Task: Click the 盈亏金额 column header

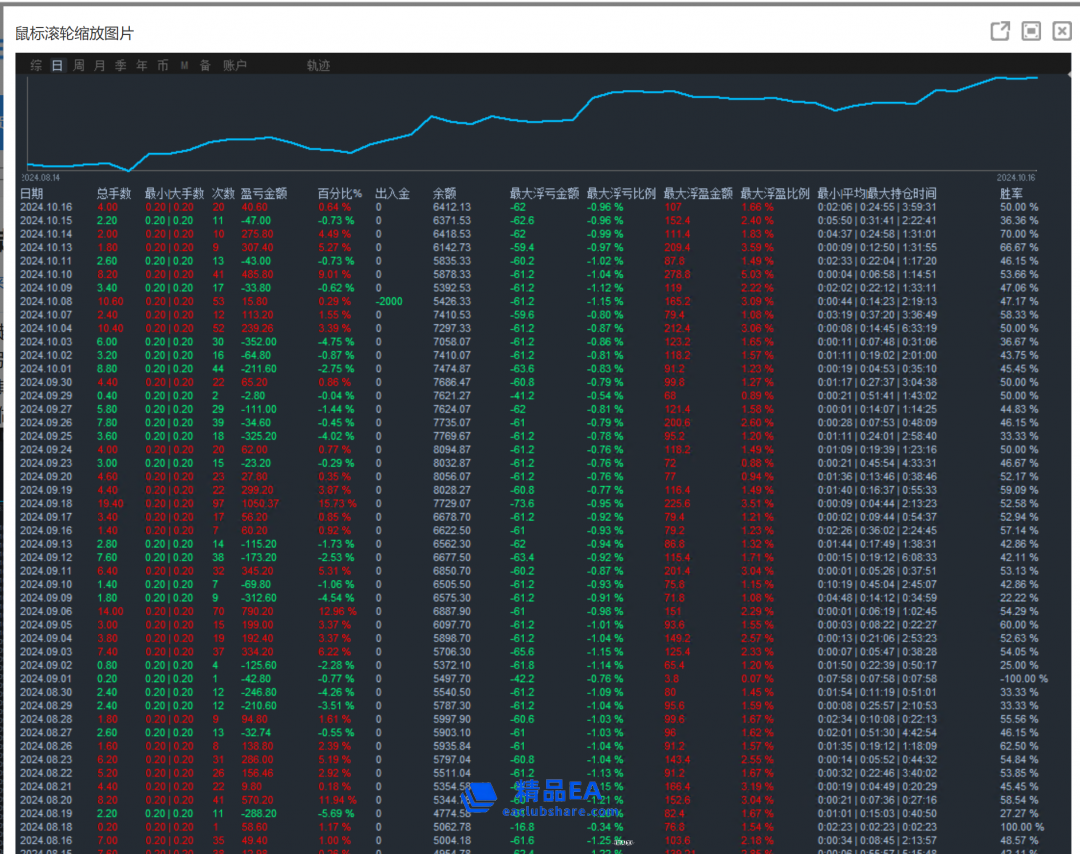Action: (264, 193)
